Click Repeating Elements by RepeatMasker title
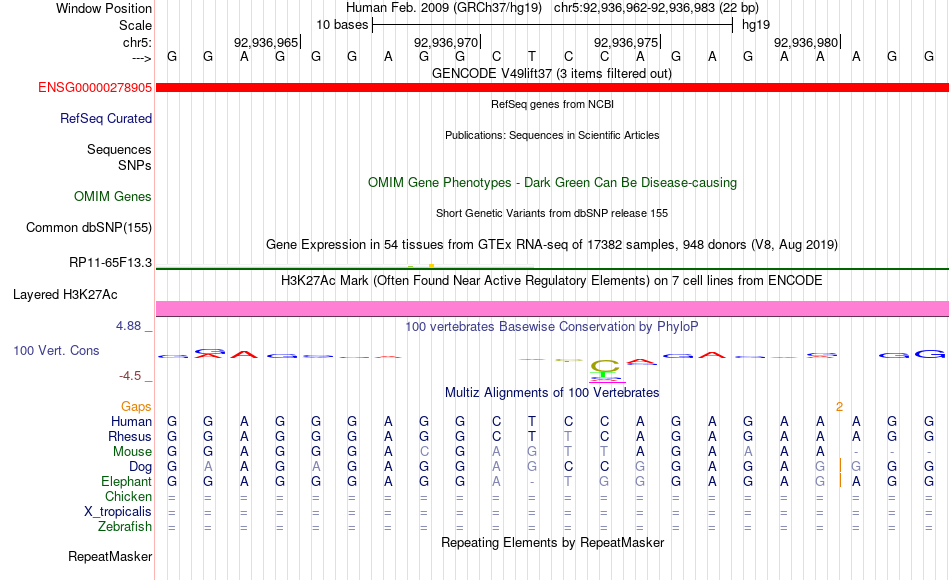950x580 pixels. 552,543
